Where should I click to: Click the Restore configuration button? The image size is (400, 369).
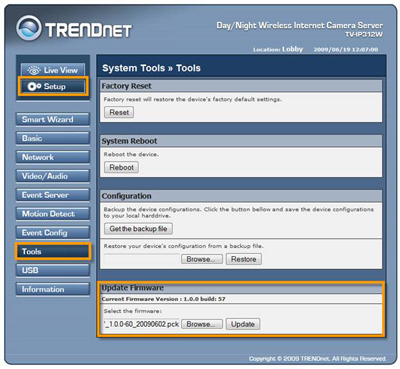click(244, 259)
